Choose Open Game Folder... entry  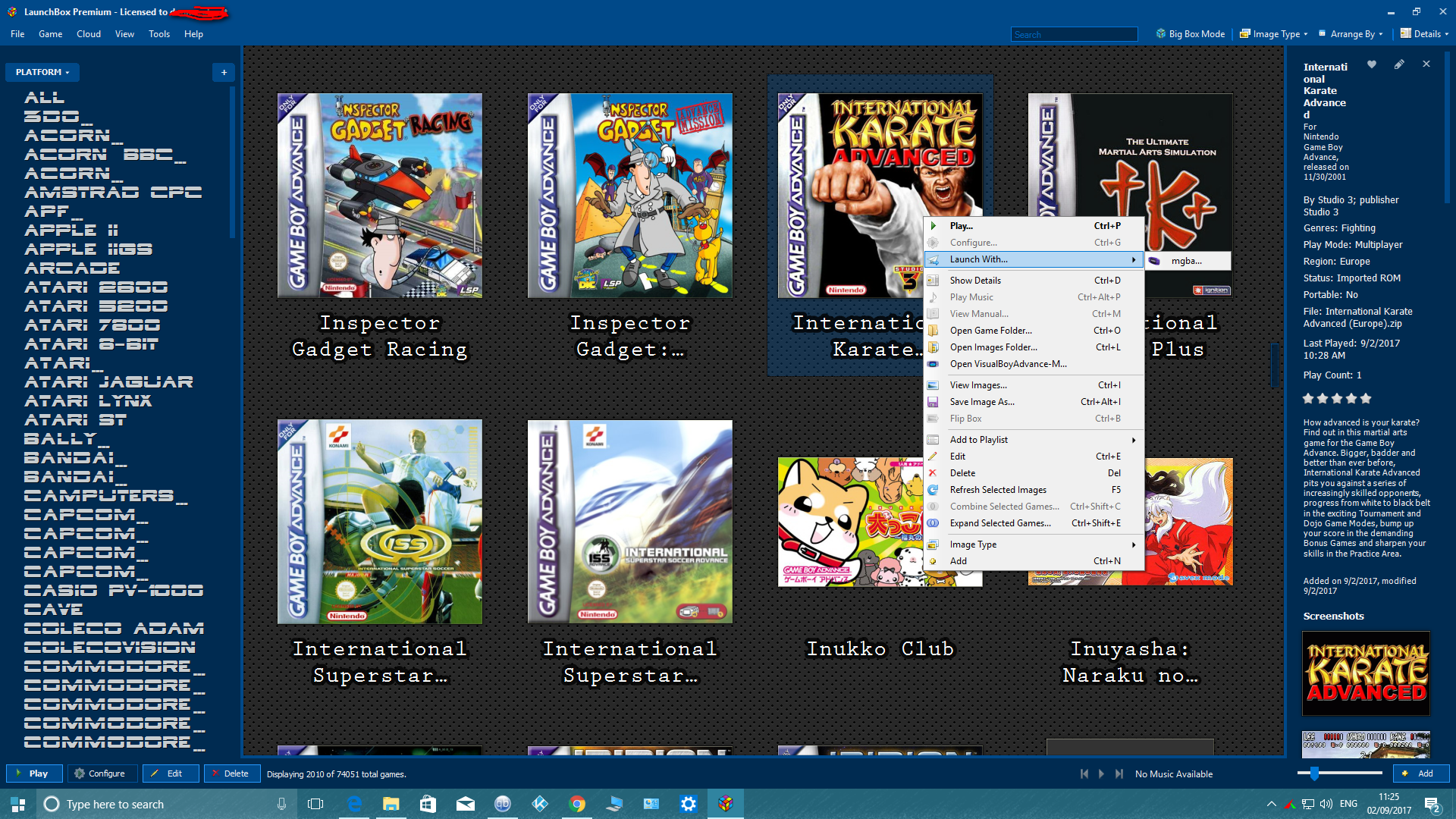[1034, 331]
